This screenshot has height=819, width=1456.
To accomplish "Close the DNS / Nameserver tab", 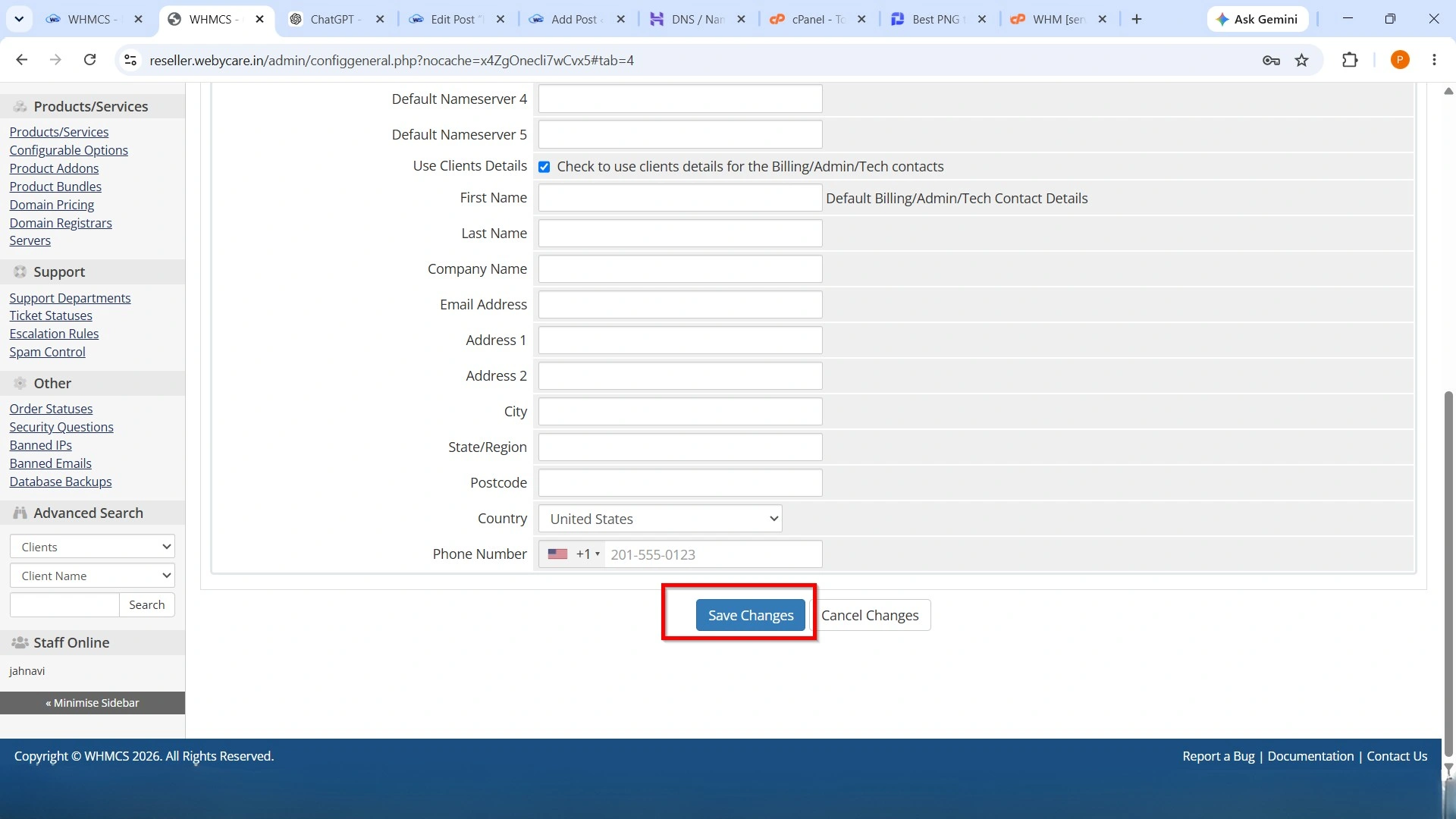I will 741,19.
